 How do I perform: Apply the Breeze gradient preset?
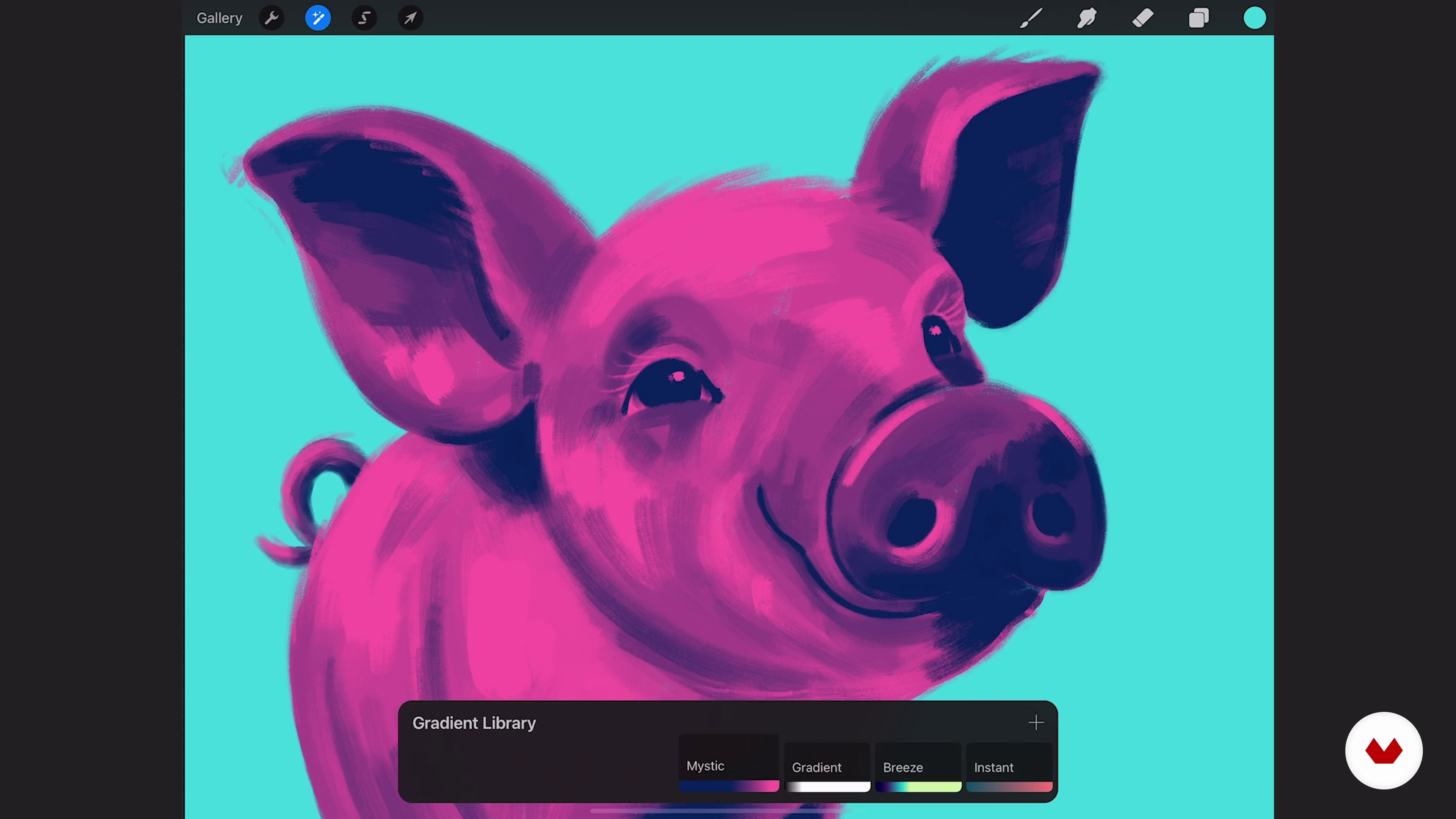point(918,767)
